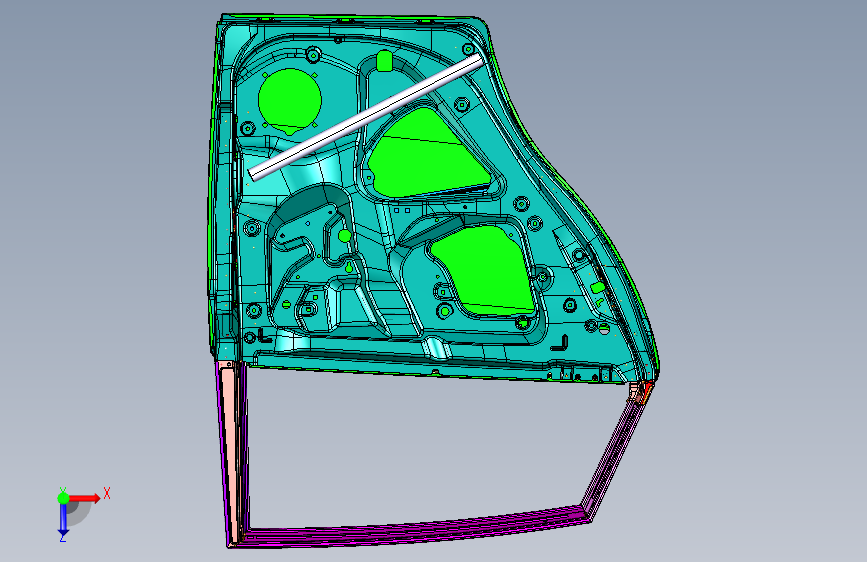
Task: Click the red X axis arrow of triad
Action: click(x=84, y=498)
